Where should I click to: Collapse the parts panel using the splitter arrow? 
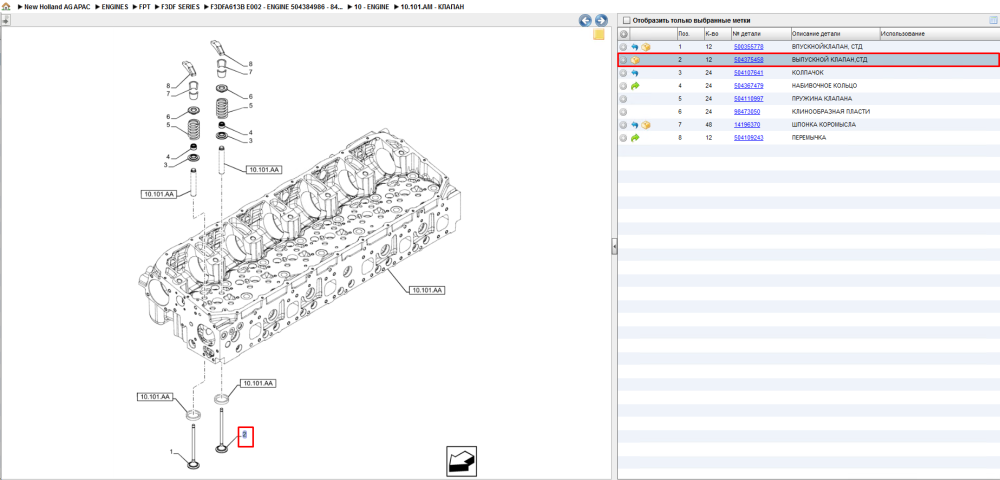point(614,246)
